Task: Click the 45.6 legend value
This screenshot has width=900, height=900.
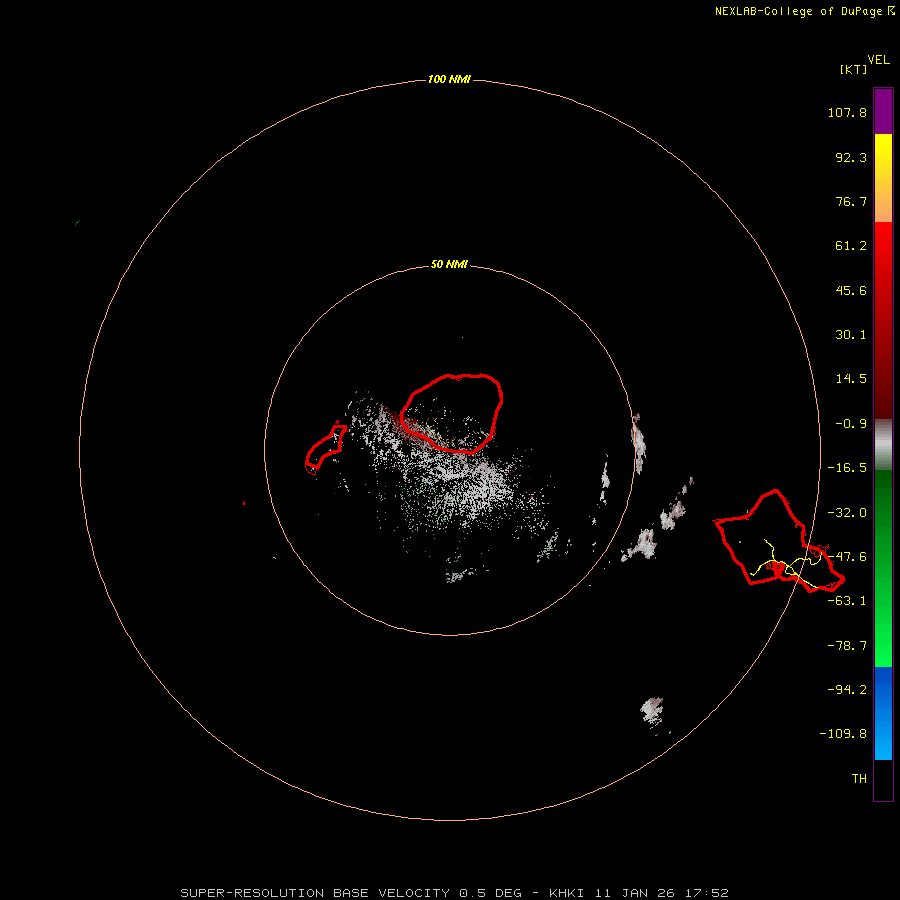Action: (x=851, y=290)
